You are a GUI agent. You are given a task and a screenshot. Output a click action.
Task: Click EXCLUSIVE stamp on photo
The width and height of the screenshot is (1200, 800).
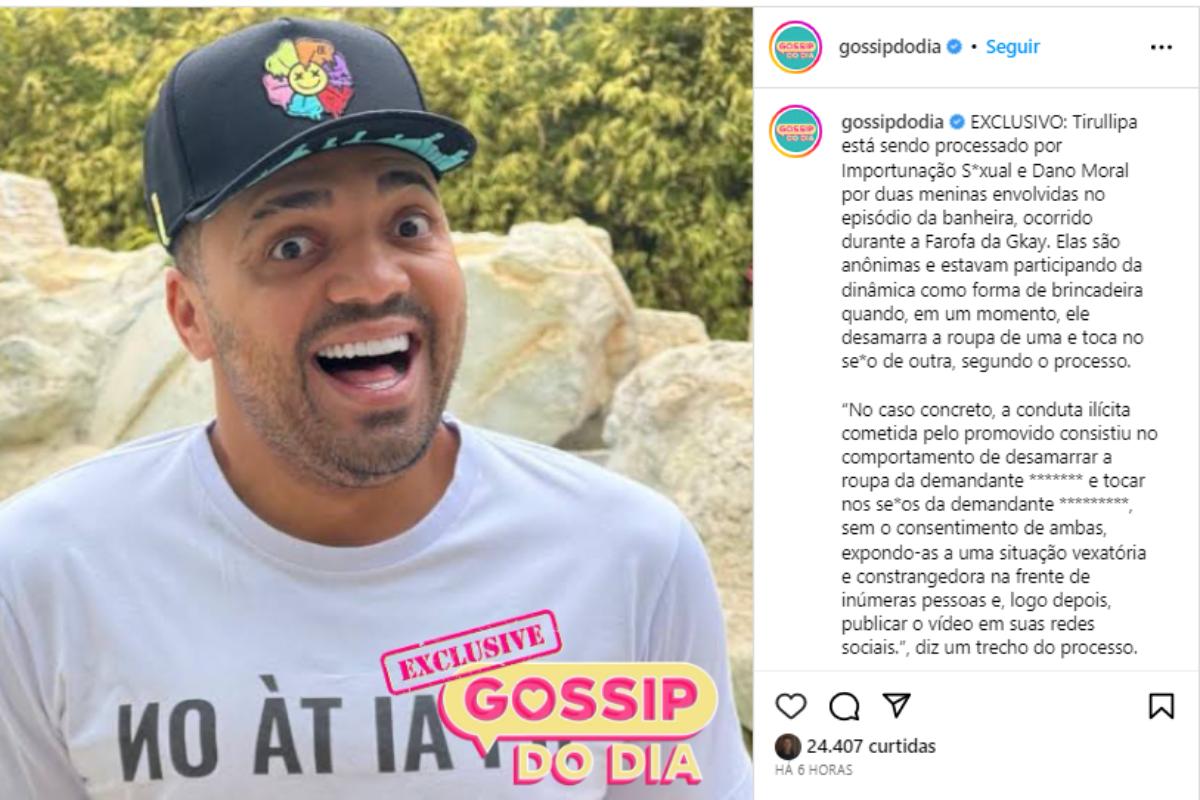pos(468,653)
